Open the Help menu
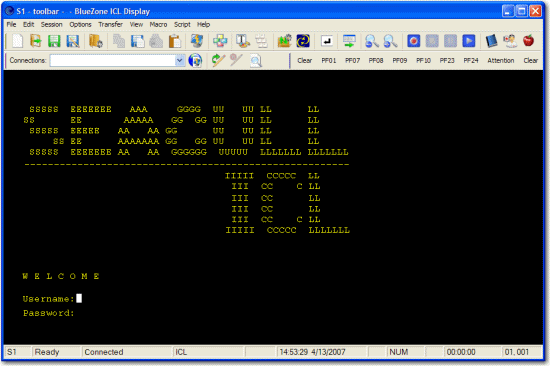This screenshot has height=366, width=550. tap(203, 24)
